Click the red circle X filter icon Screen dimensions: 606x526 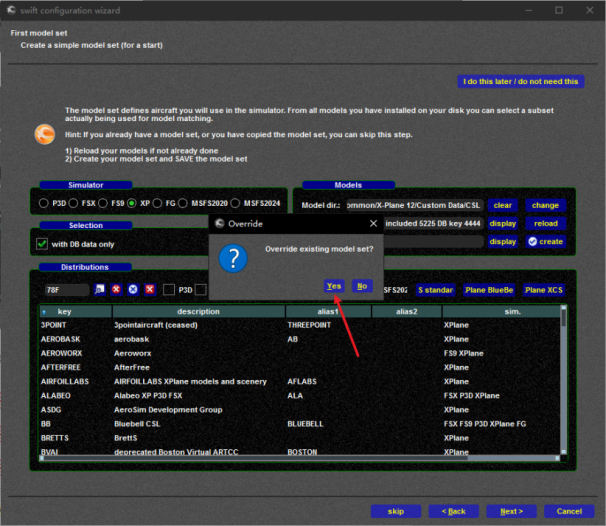pos(116,289)
